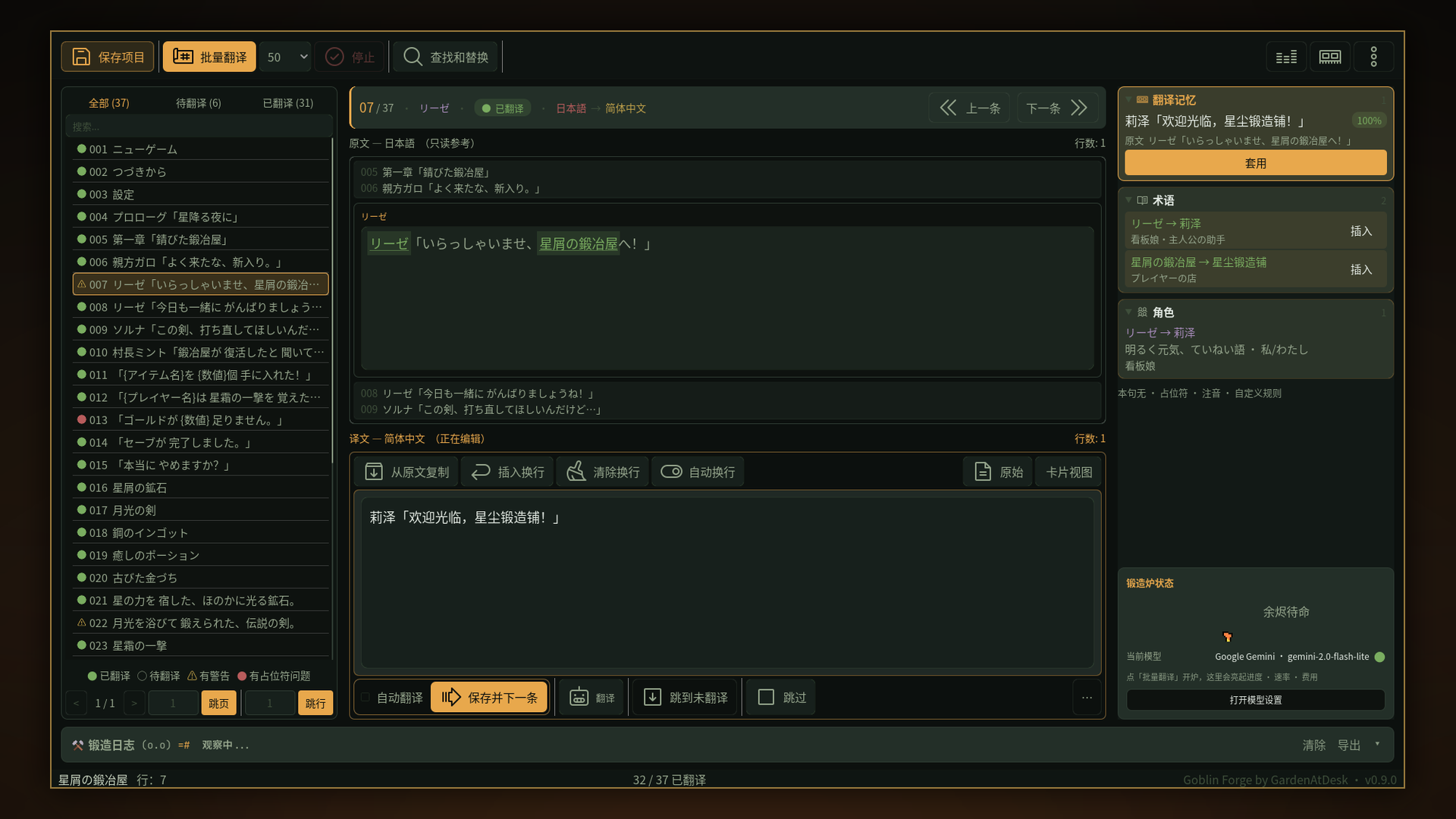
Task: Collapse the 术语 glossary panel
Action: tap(1128, 200)
